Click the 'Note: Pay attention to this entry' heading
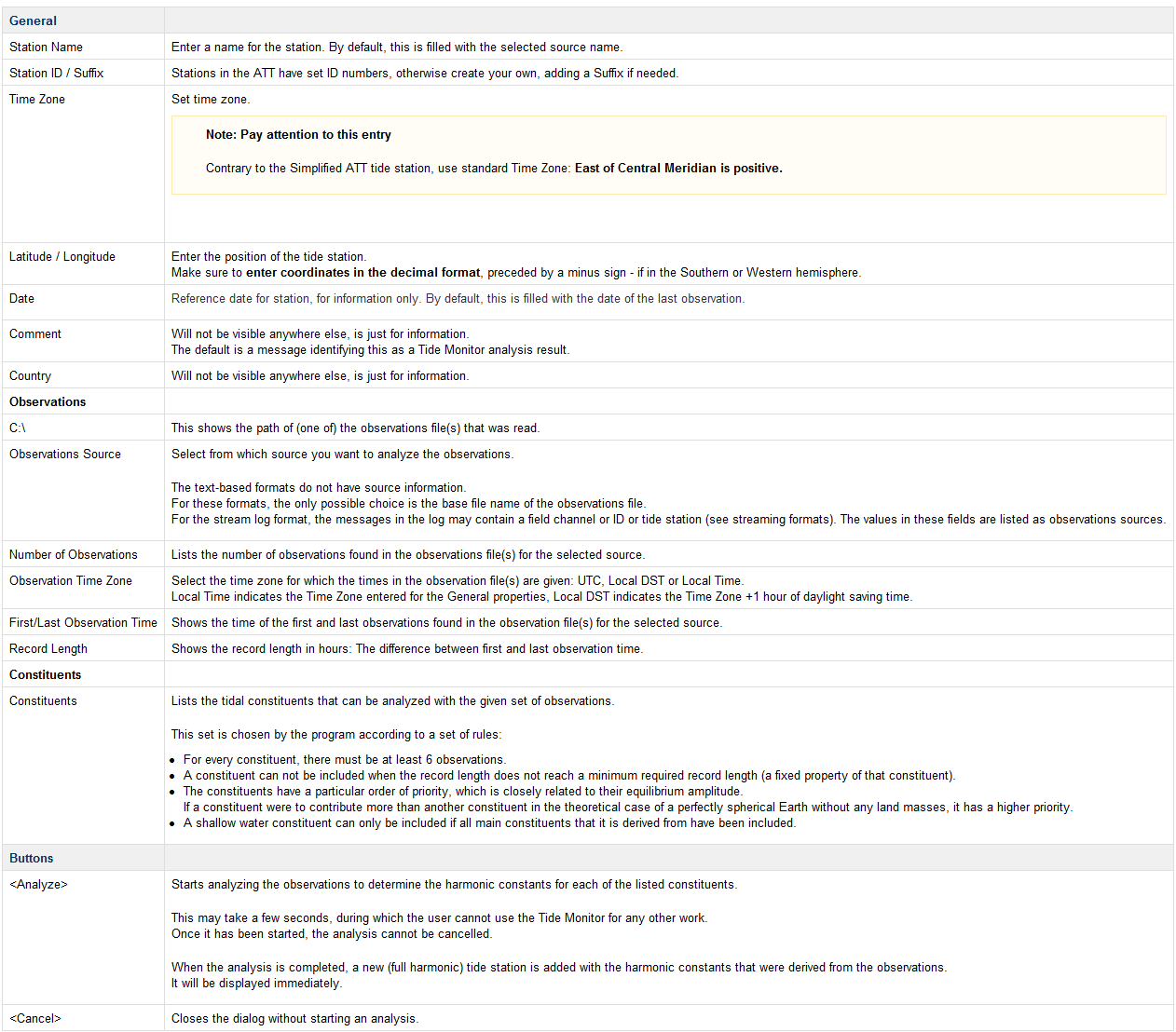The height and width of the screenshot is (1032, 1176). click(298, 134)
